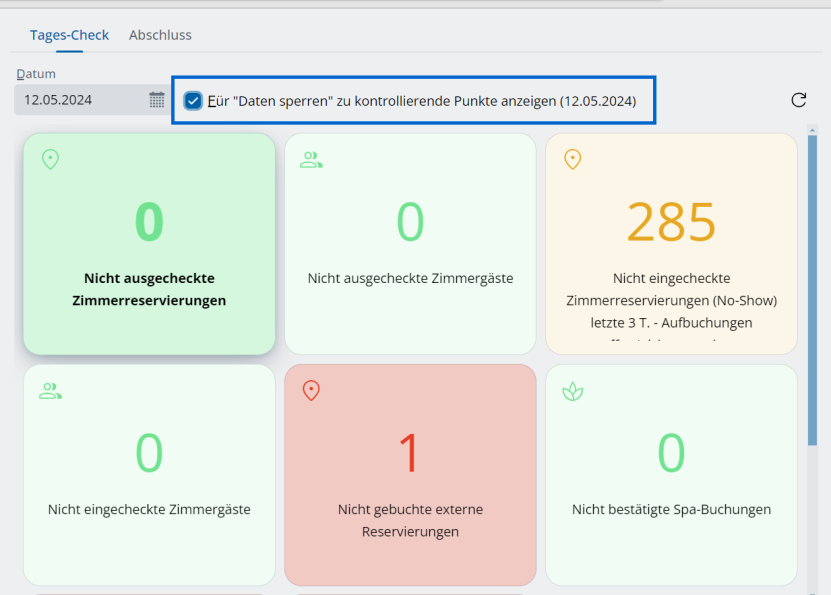Click guests icon on Nicht ausgecheckte Zimmergäste card

(311, 159)
